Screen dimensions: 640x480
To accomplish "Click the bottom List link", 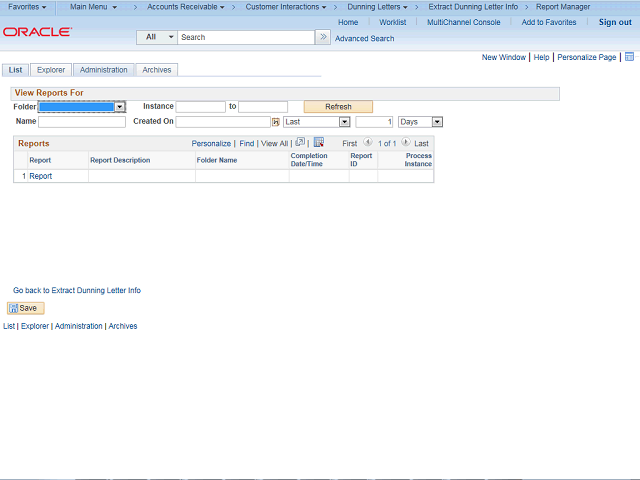I will point(9,326).
